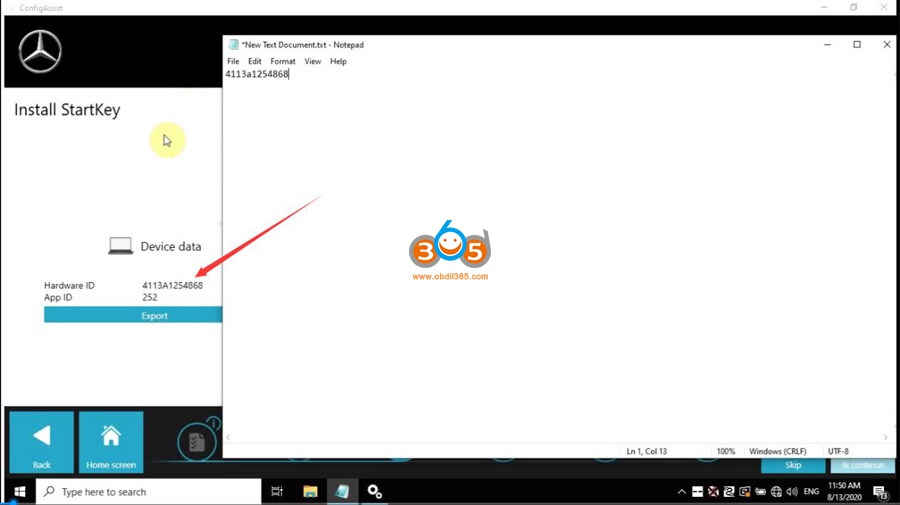
Task: Click white dashes tray icon
Action: pos(697,492)
